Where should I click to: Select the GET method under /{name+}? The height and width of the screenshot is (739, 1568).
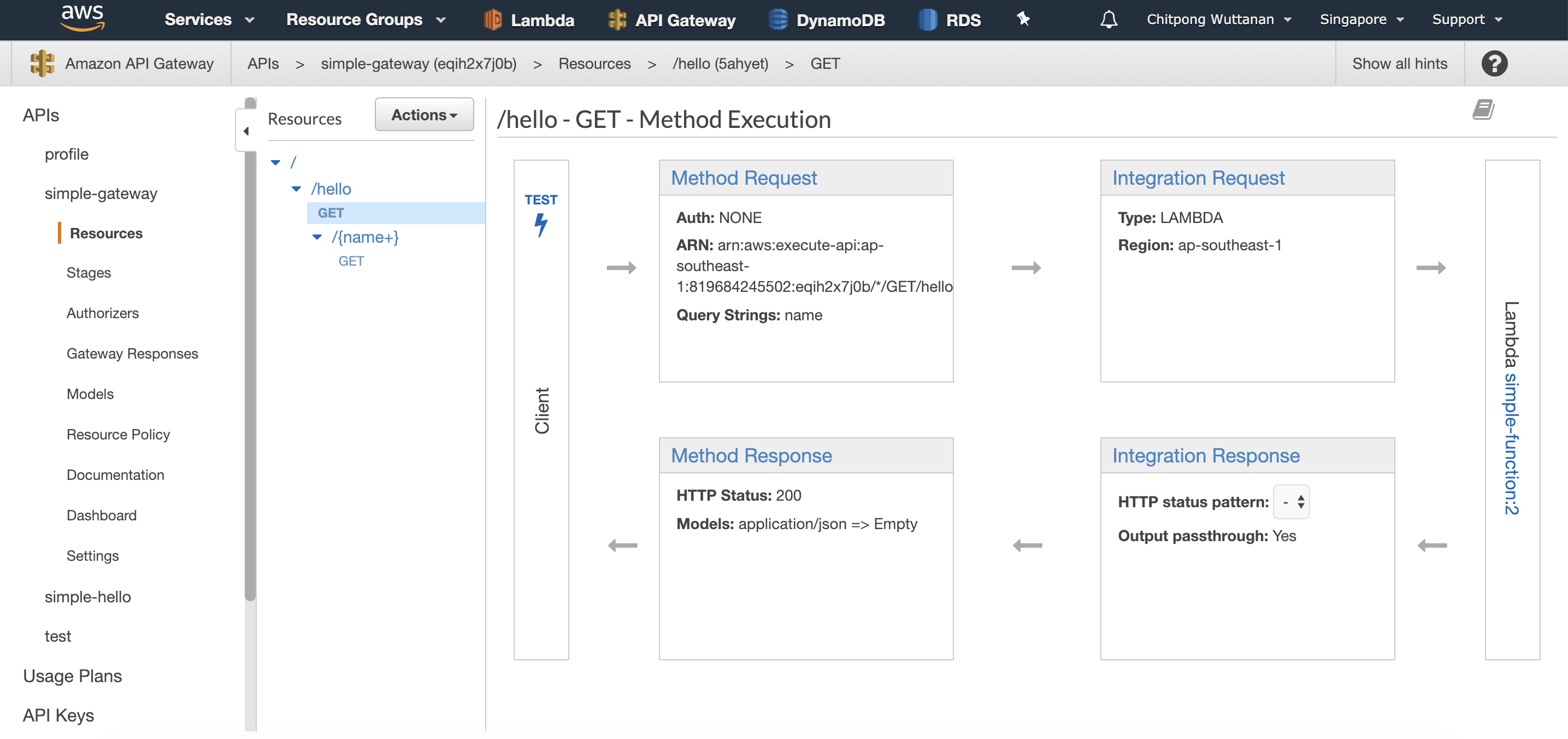(x=351, y=261)
